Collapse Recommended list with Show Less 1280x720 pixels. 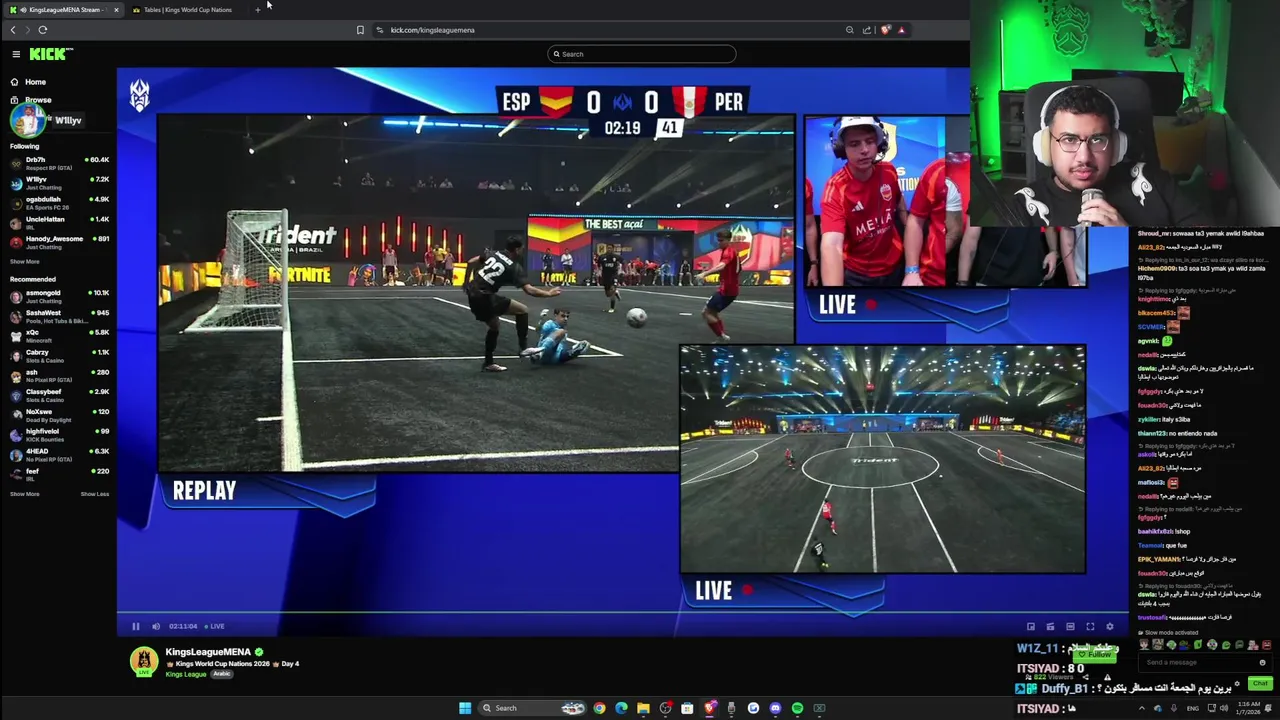click(95, 494)
